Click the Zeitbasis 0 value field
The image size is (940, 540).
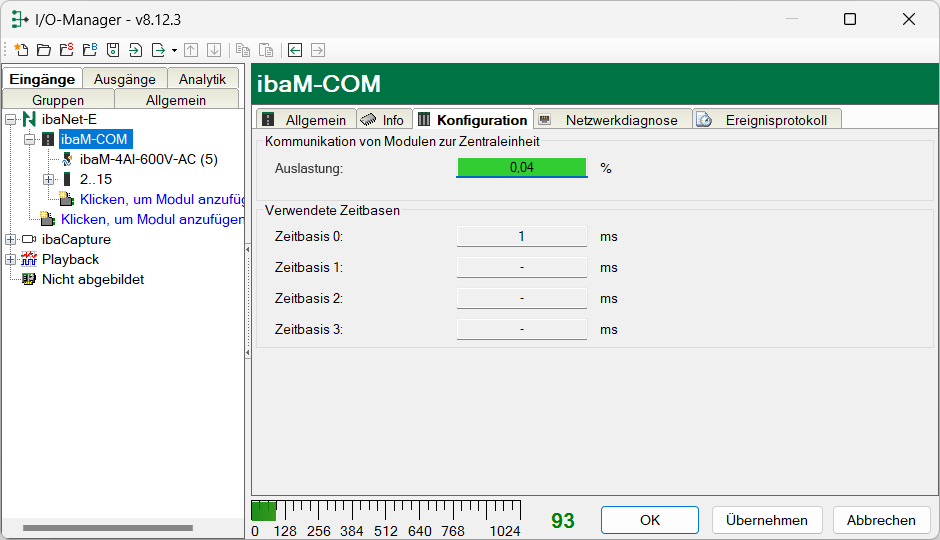tap(522, 236)
